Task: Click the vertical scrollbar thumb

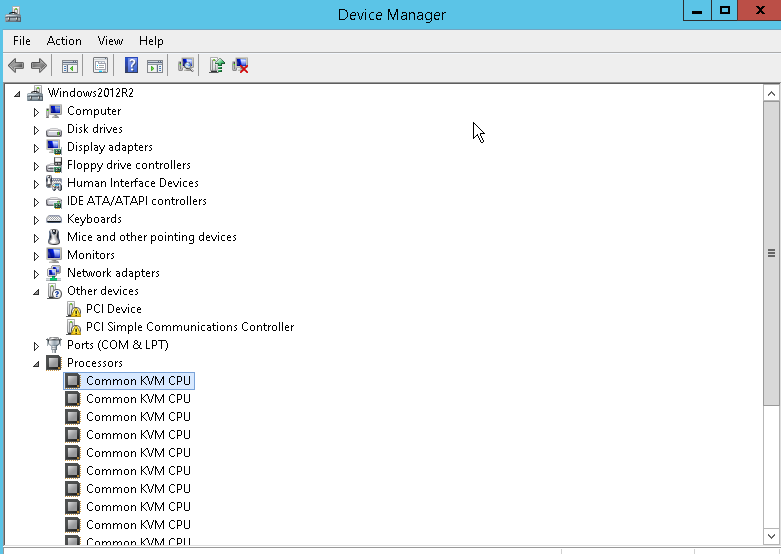Action: coord(771,254)
